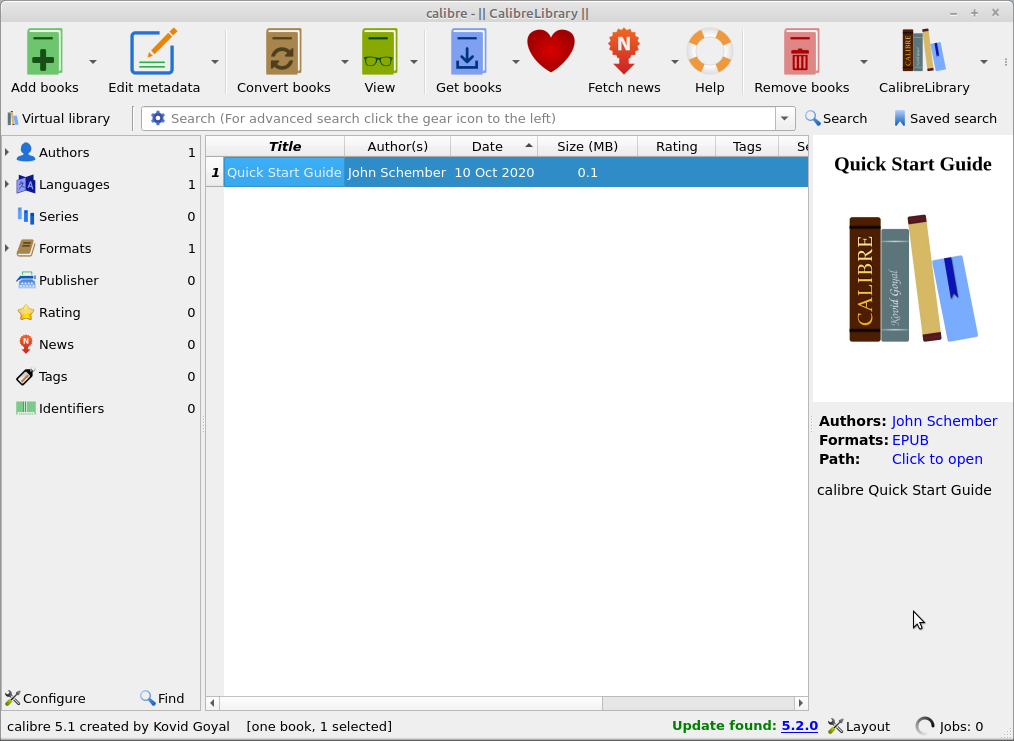Open Edit metadata tool

click(x=154, y=52)
